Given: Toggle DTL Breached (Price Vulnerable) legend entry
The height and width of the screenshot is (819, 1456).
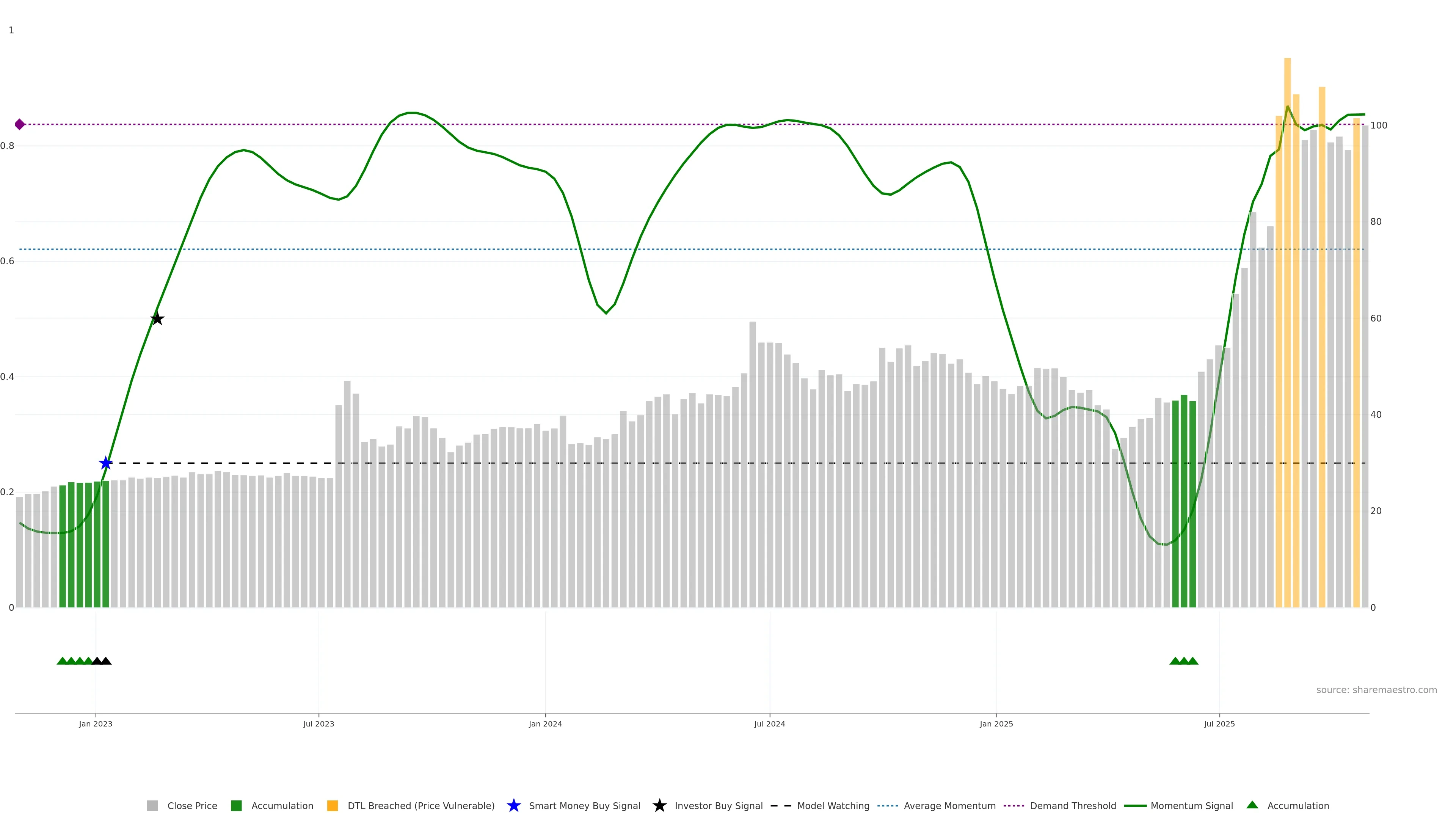Looking at the screenshot, I should (420, 806).
